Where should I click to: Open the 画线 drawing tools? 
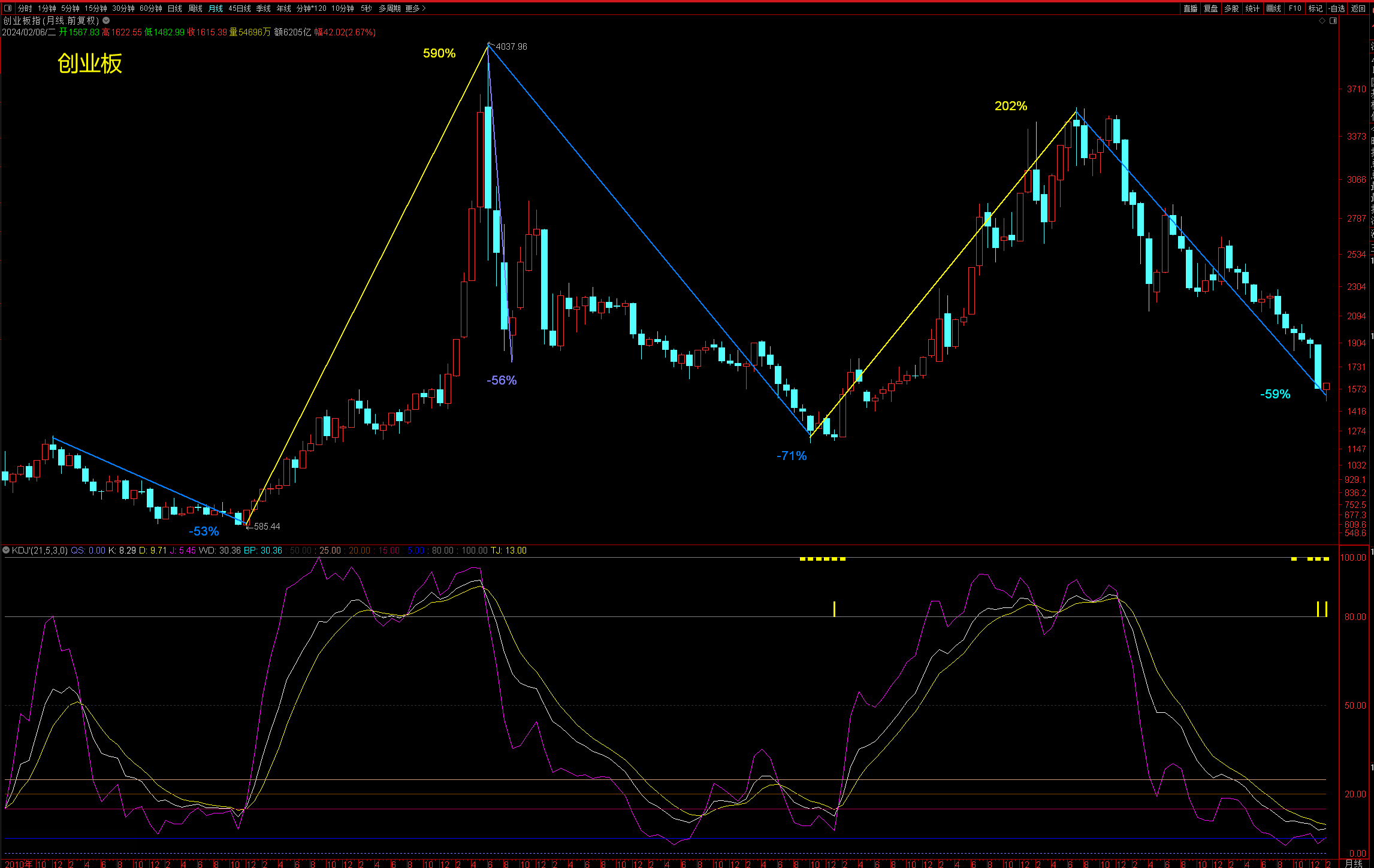click(x=1273, y=8)
